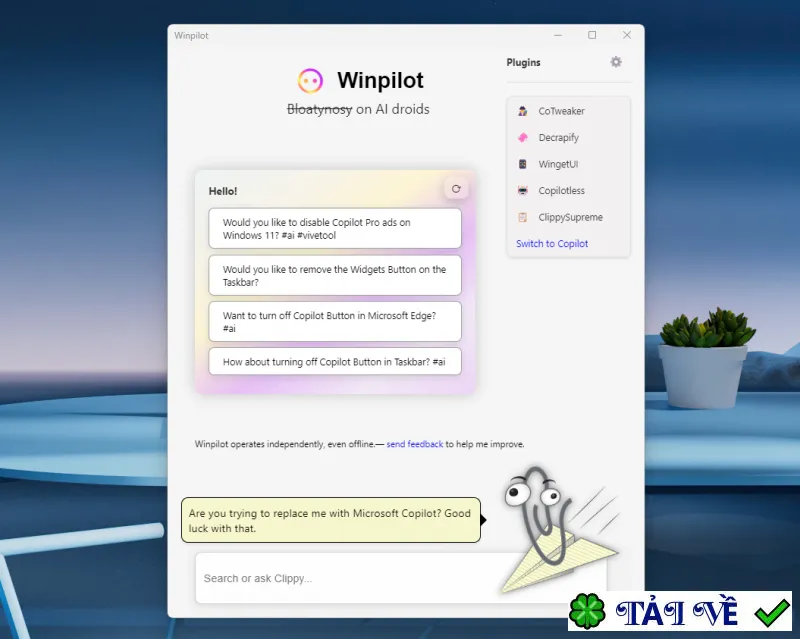
Task: Click Clippy's yellow speech bubble
Action: point(331,520)
